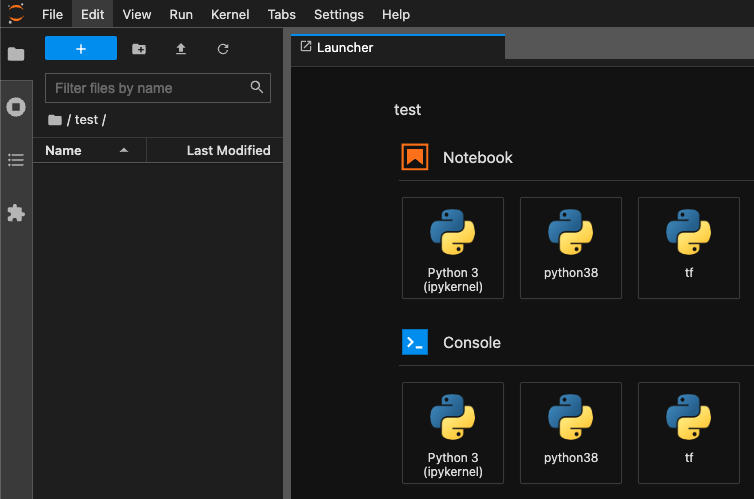The height and width of the screenshot is (499, 754).
Task: Sort files by Name column
Action: click(x=89, y=150)
